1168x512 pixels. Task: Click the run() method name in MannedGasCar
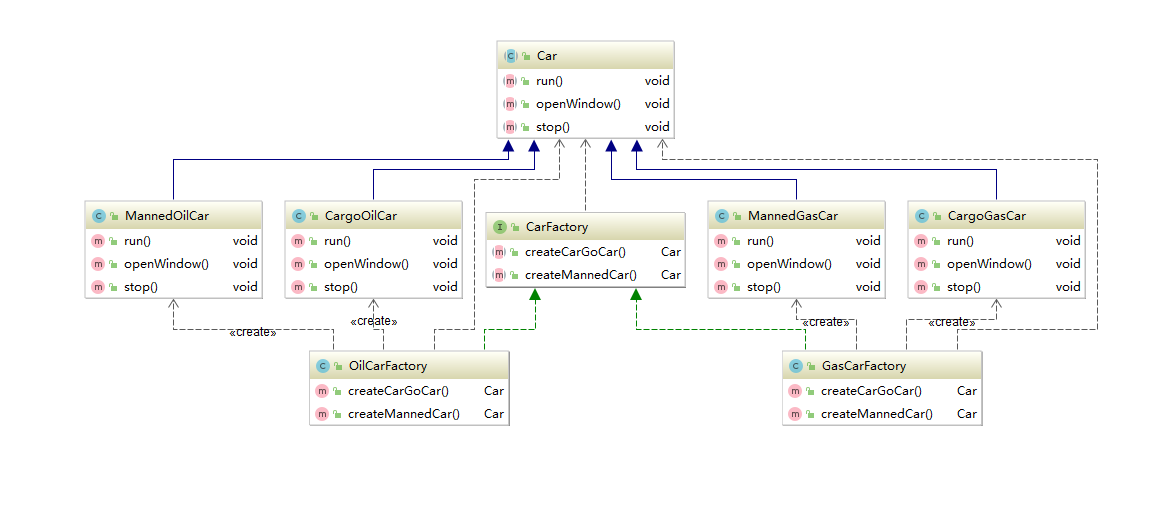[761, 241]
